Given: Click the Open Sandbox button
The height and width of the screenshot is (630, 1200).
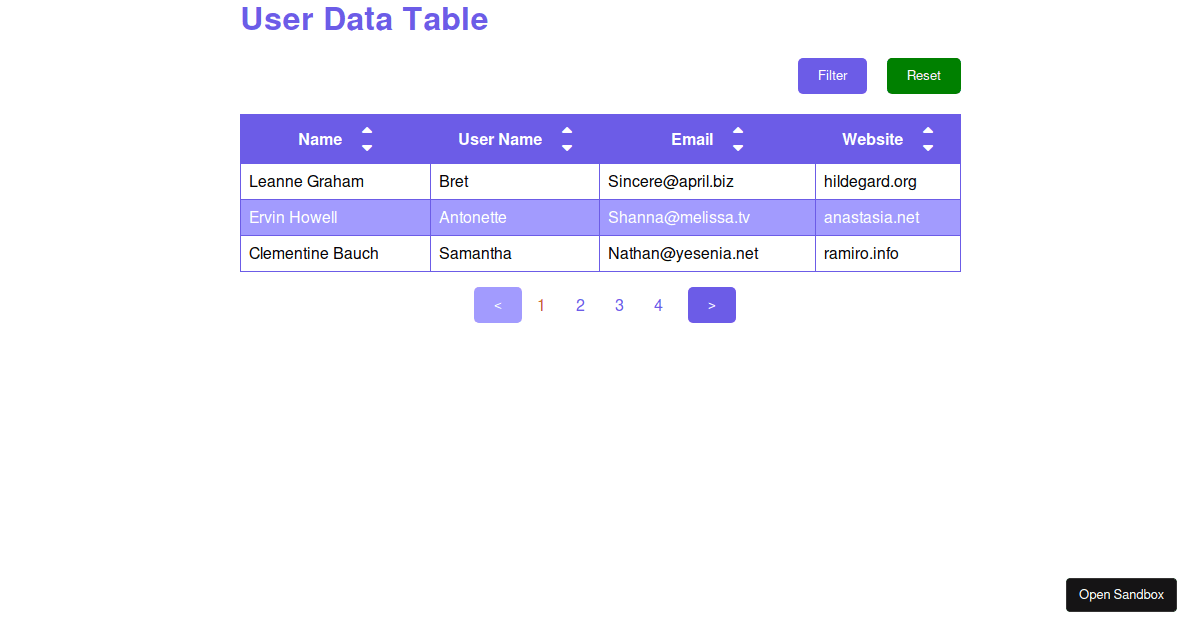Looking at the screenshot, I should [x=1121, y=594].
